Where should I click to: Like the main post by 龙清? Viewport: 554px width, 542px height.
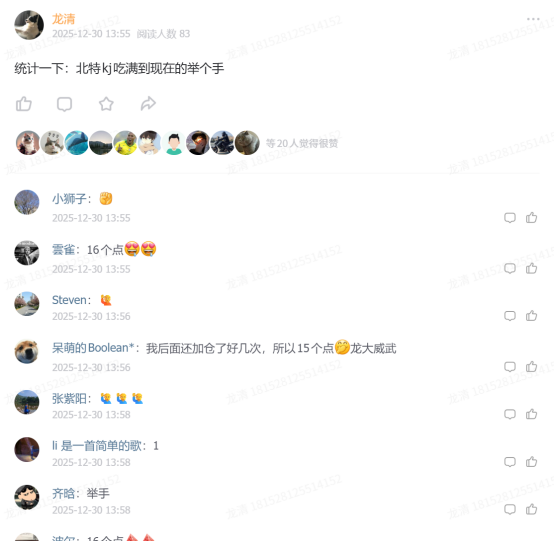[x=24, y=104]
